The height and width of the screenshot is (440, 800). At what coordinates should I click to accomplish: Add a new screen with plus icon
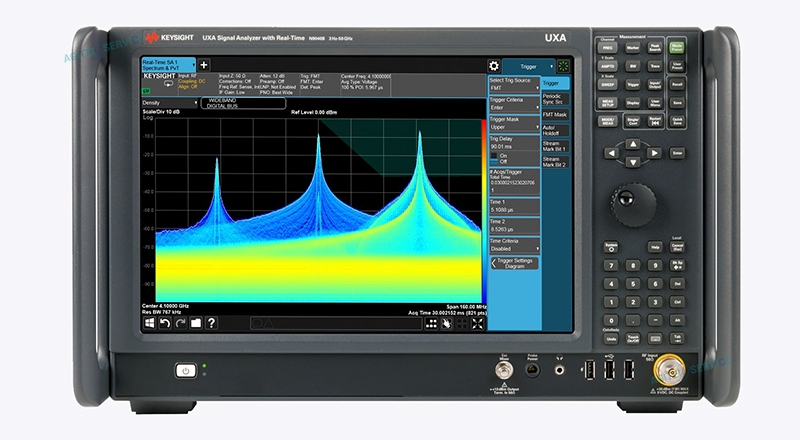(204, 65)
